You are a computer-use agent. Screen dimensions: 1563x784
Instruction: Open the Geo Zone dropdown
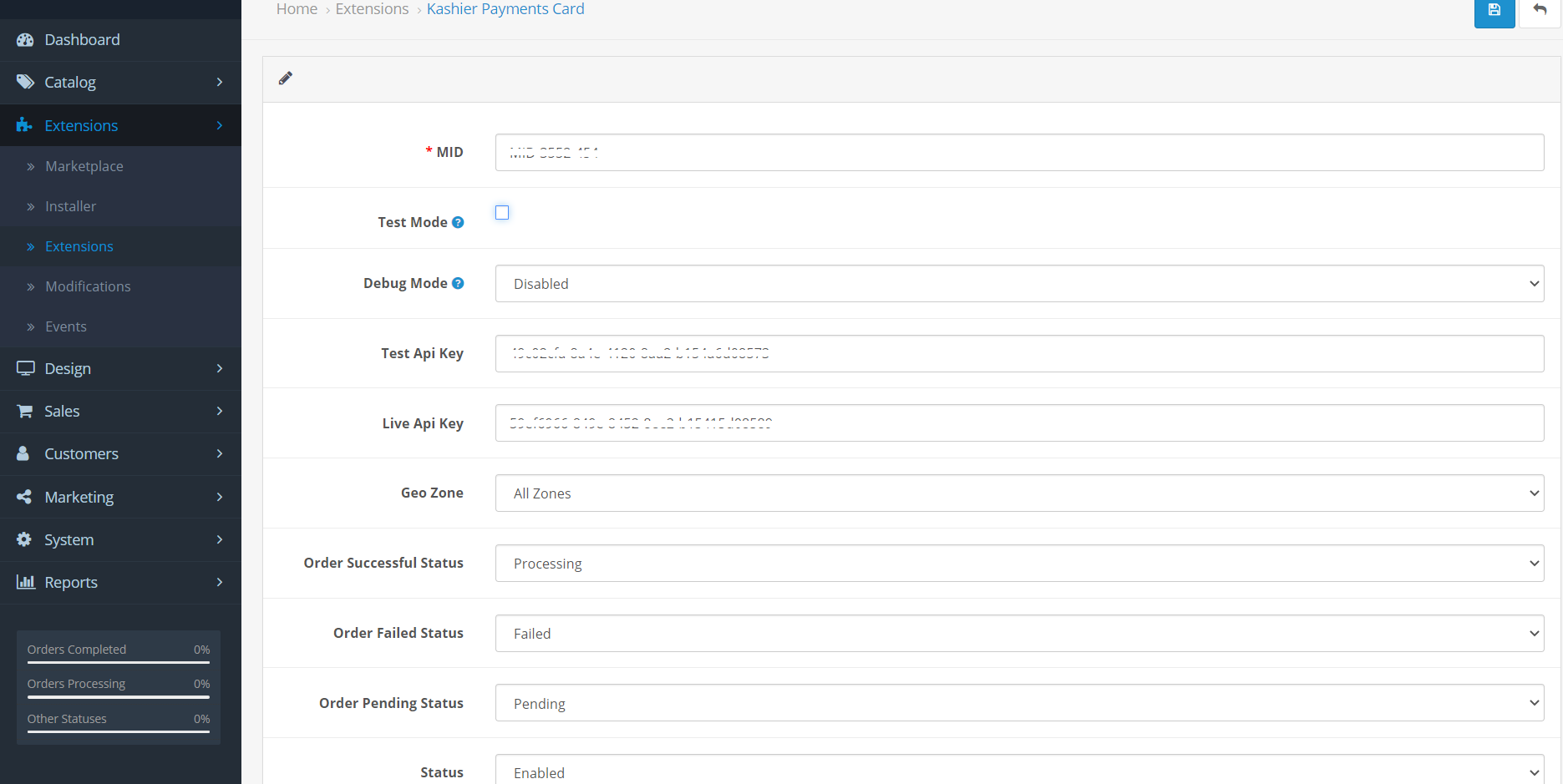pyautogui.click(x=1019, y=493)
